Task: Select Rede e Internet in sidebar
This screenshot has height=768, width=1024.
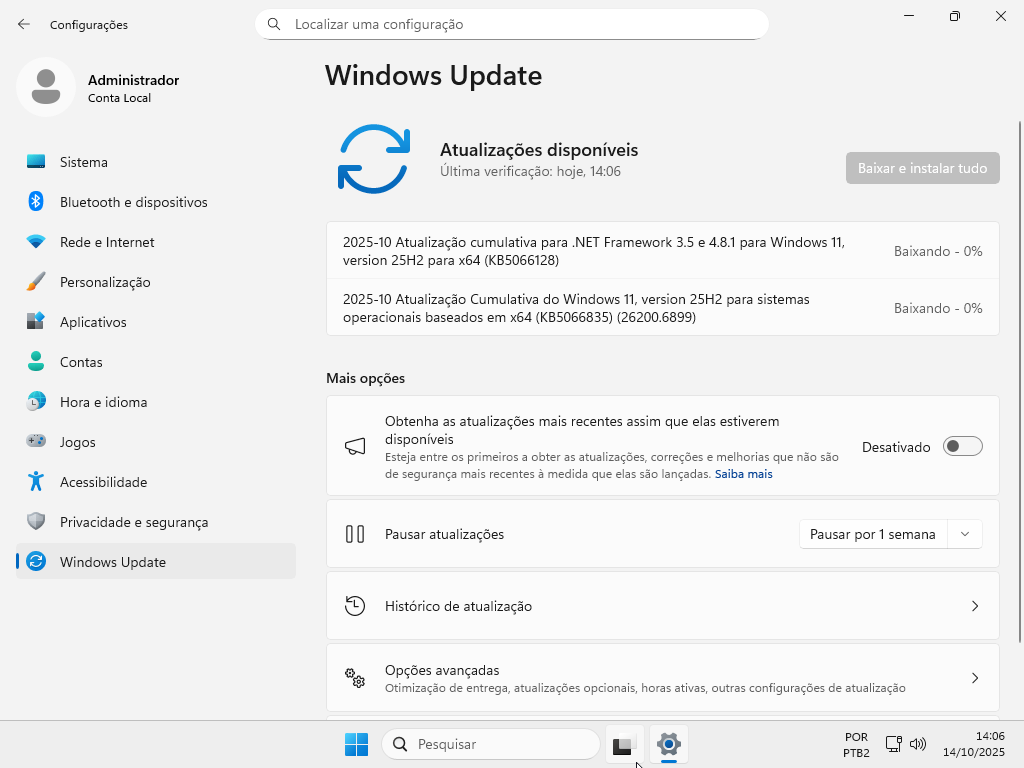Action: [x=156, y=242]
